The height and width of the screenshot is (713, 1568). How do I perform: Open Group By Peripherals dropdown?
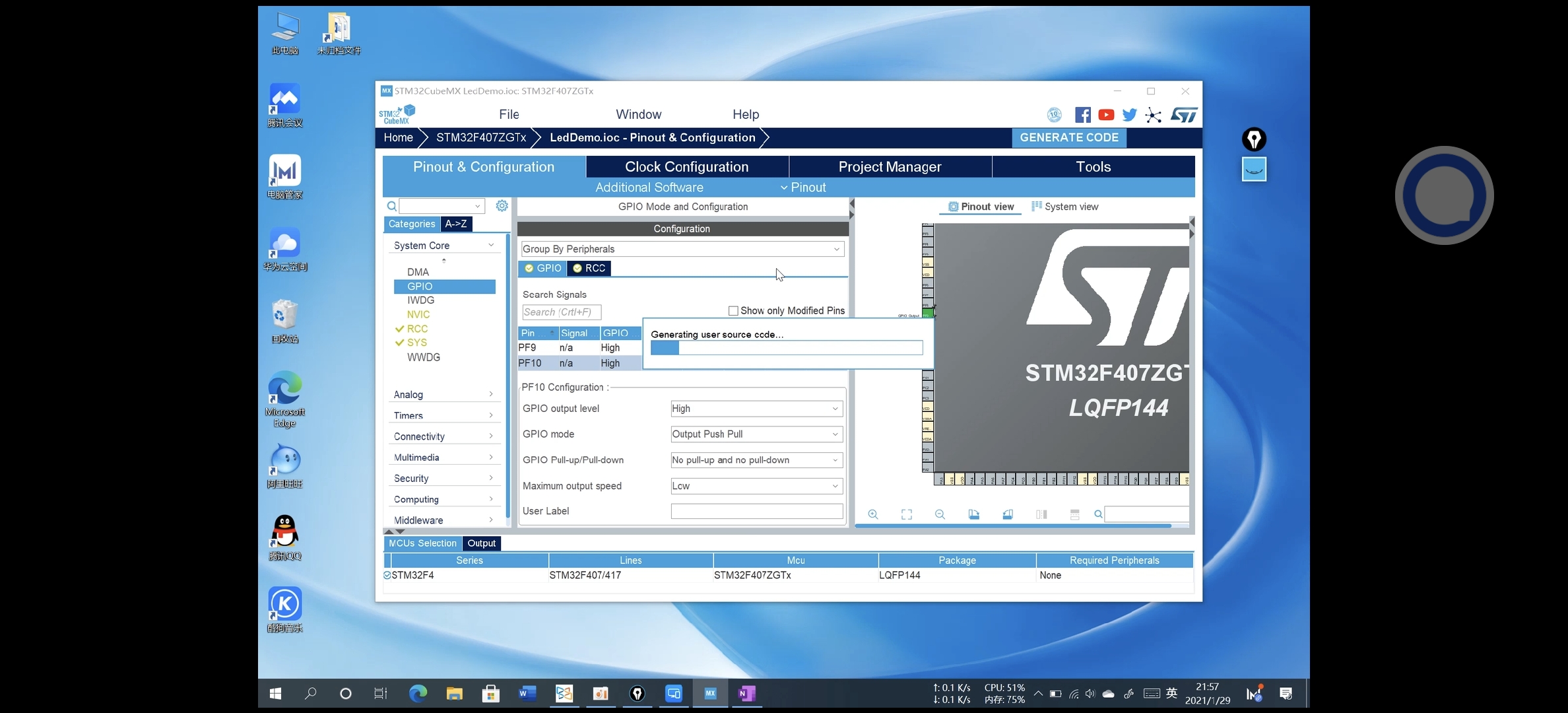point(682,249)
